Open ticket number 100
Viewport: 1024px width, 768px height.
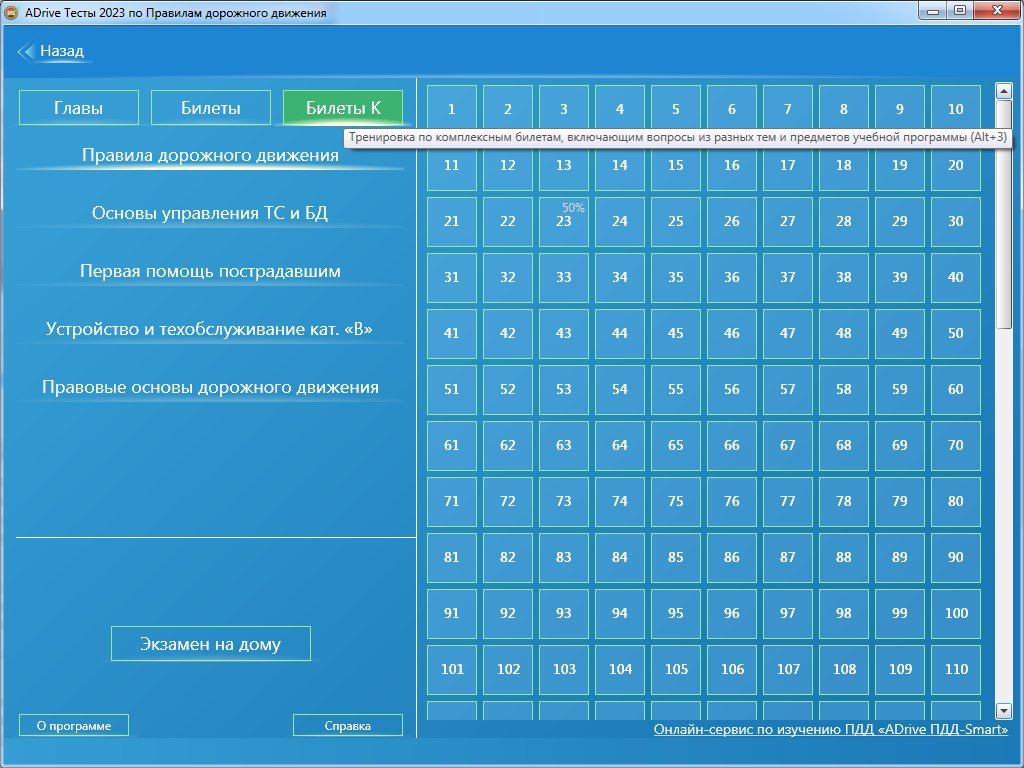[x=956, y=613]
